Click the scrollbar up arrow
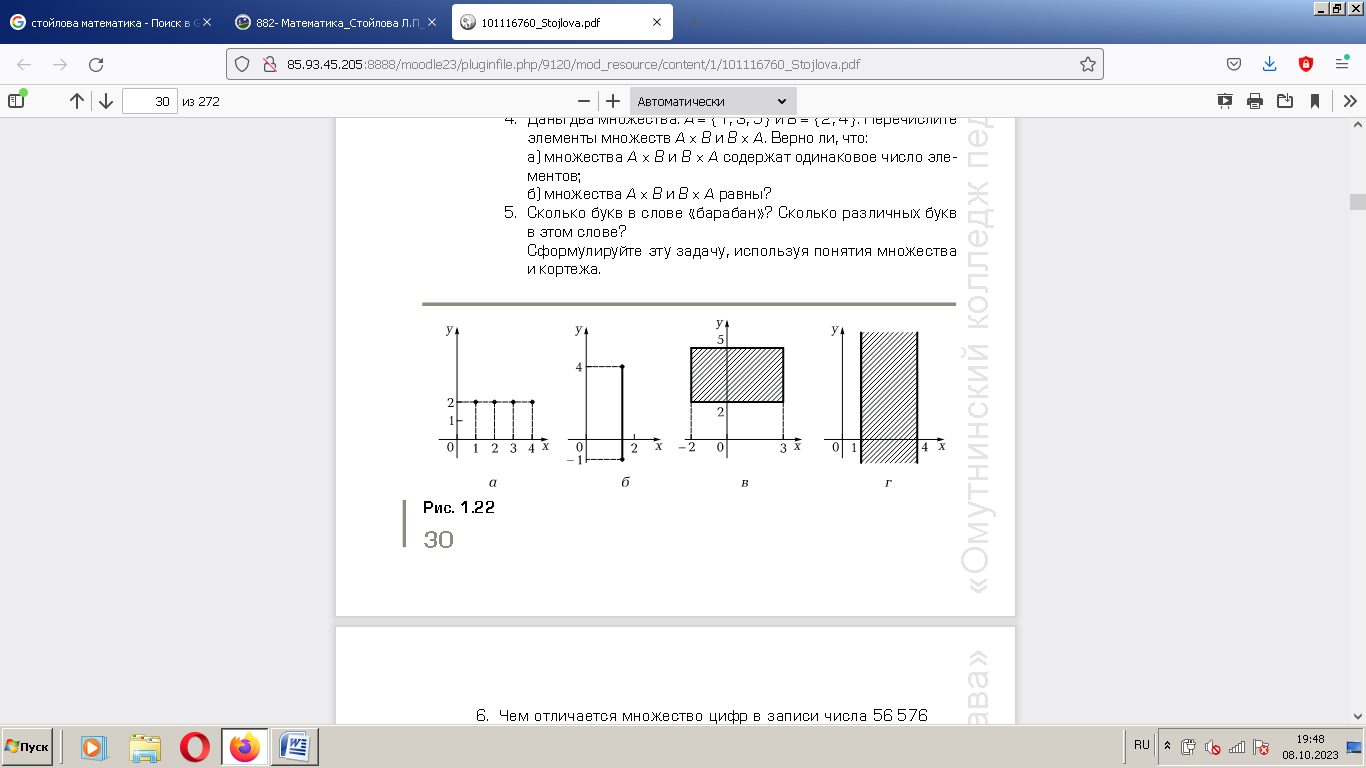Screen dimensions: 1366x768 [1357, 124]
